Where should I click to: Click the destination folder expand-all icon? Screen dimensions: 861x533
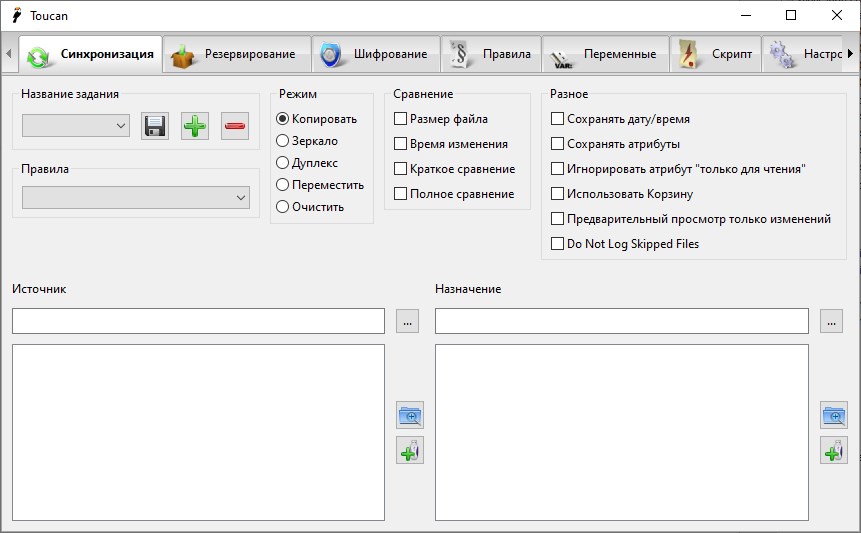(834, 414)
